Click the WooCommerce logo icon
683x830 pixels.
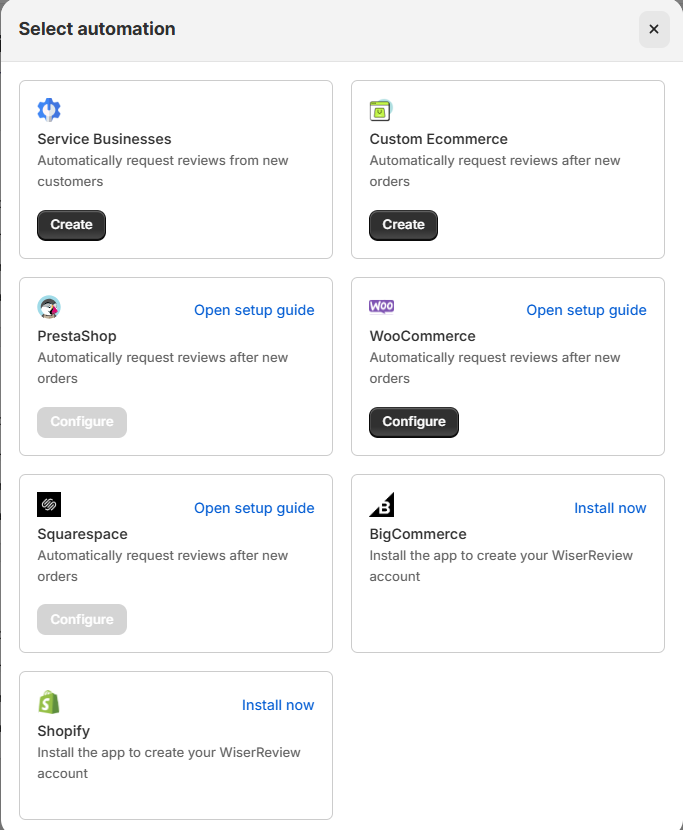coord(382,307)
